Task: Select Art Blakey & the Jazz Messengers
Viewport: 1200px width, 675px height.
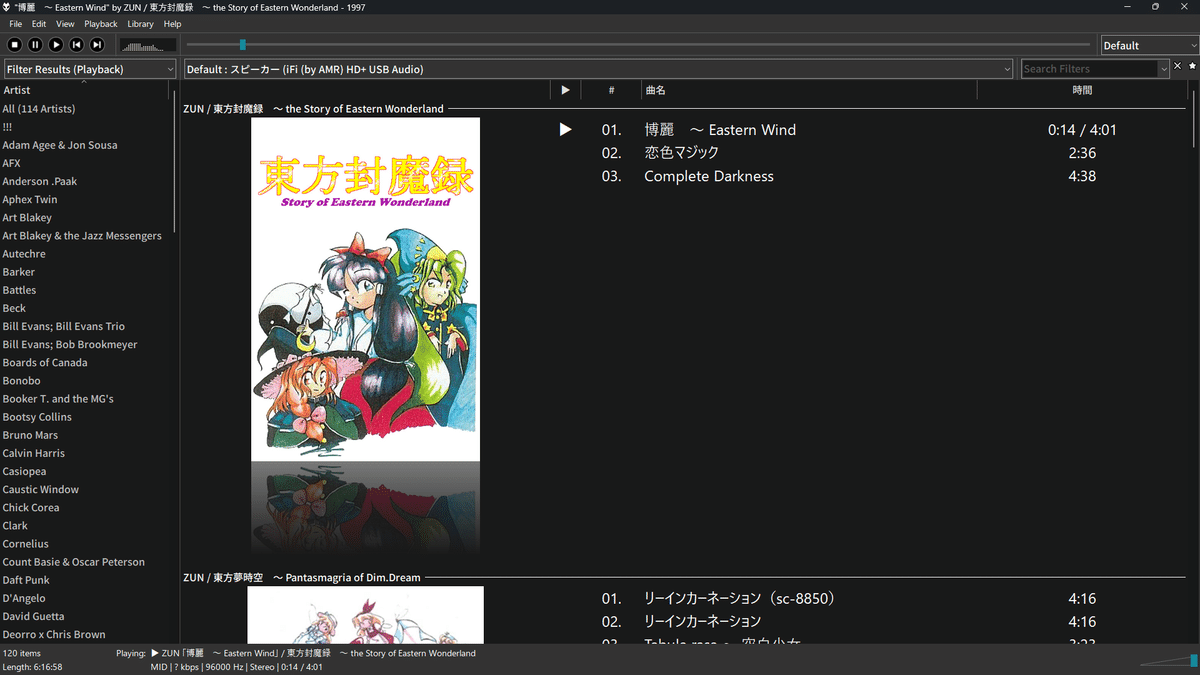Action: (82, 236)
